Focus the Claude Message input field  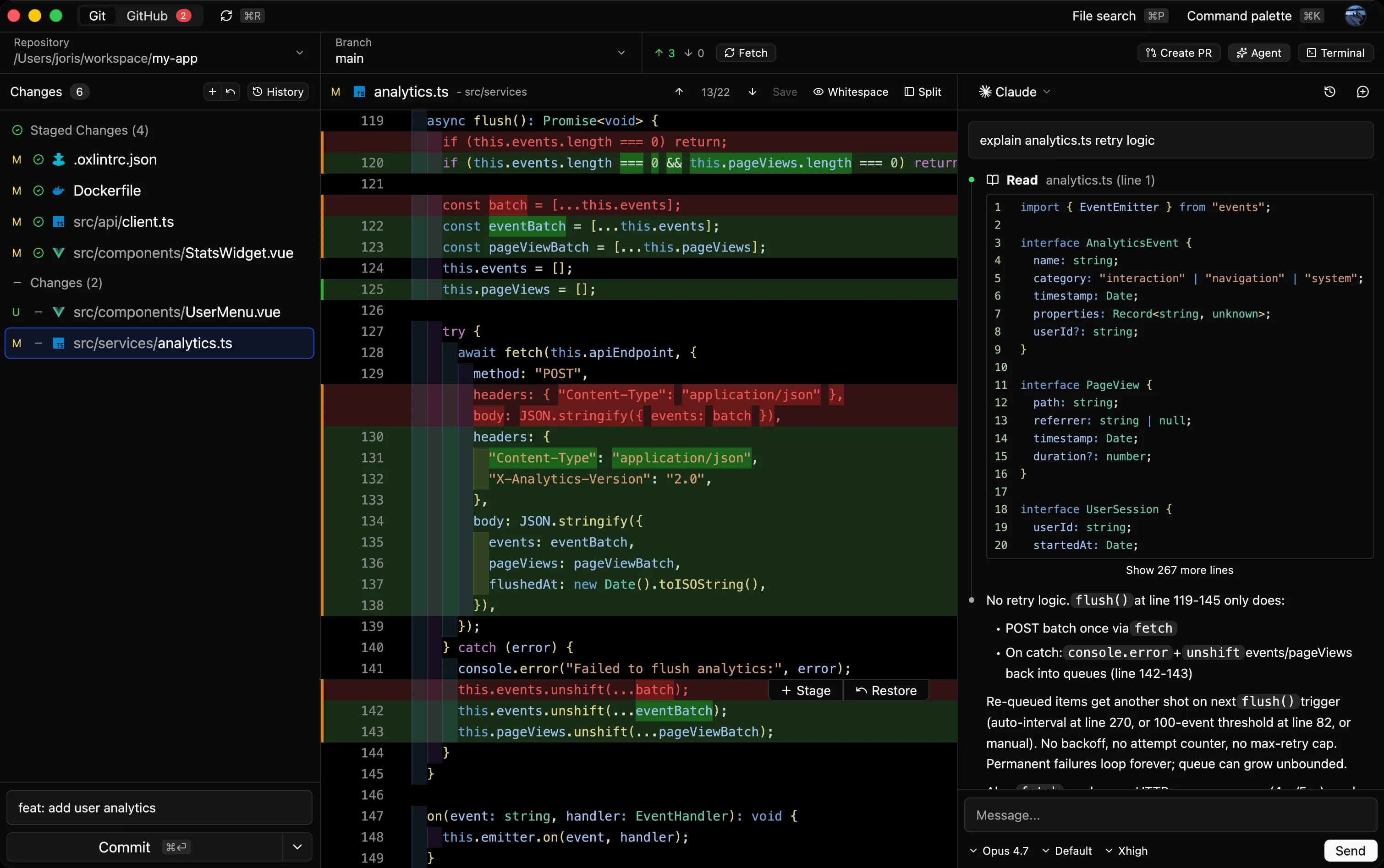1170,814
